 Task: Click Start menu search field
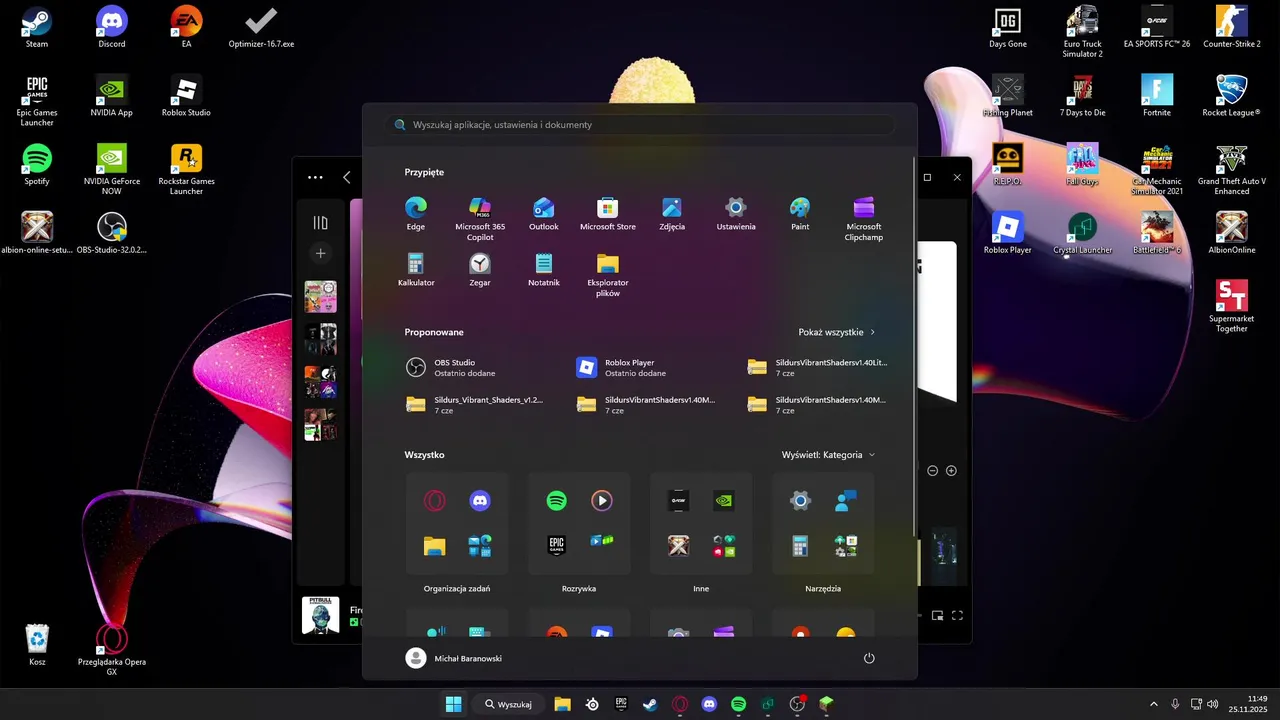640,125
